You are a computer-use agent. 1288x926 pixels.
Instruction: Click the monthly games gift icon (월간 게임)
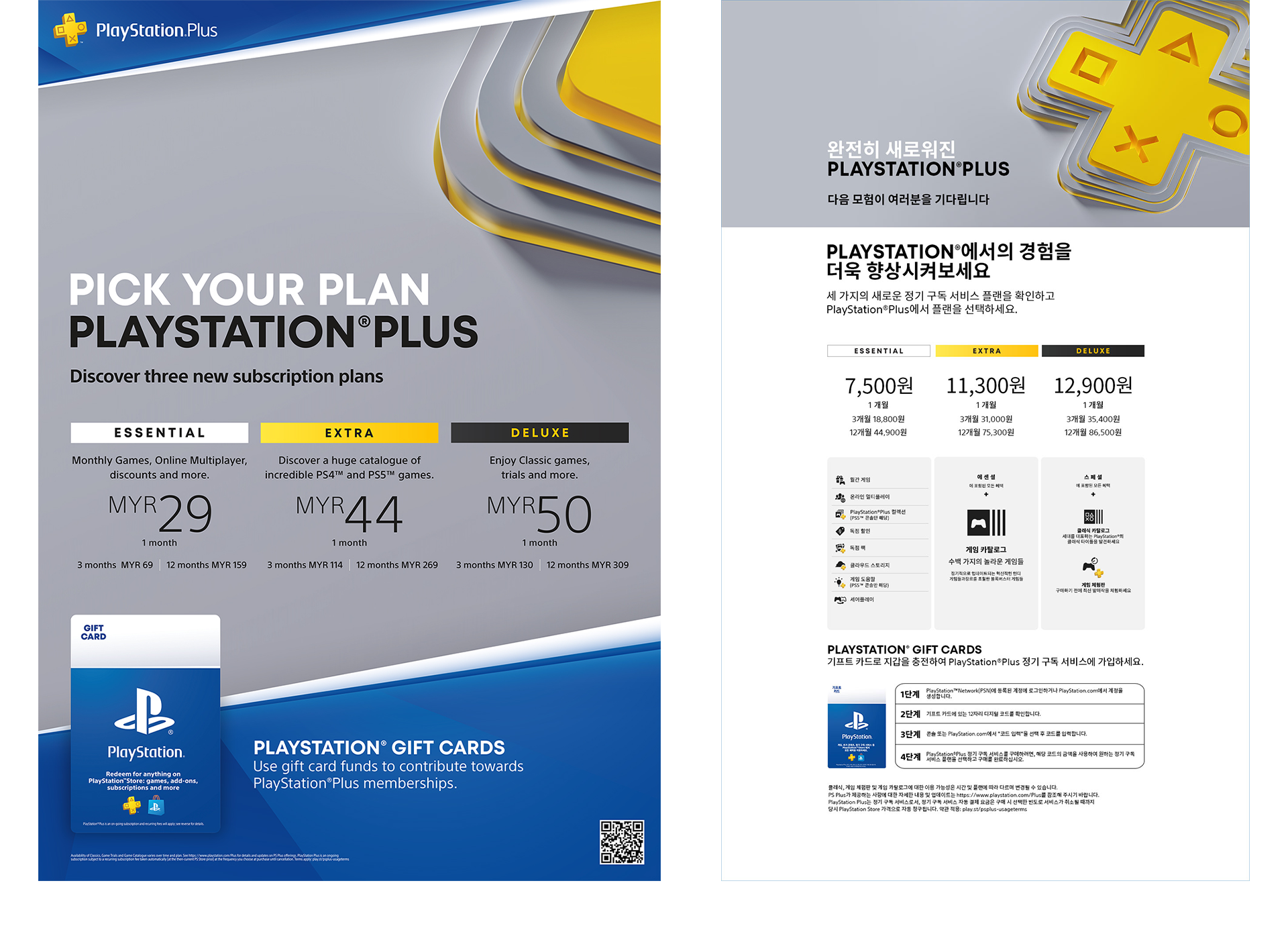pos(840,480)
